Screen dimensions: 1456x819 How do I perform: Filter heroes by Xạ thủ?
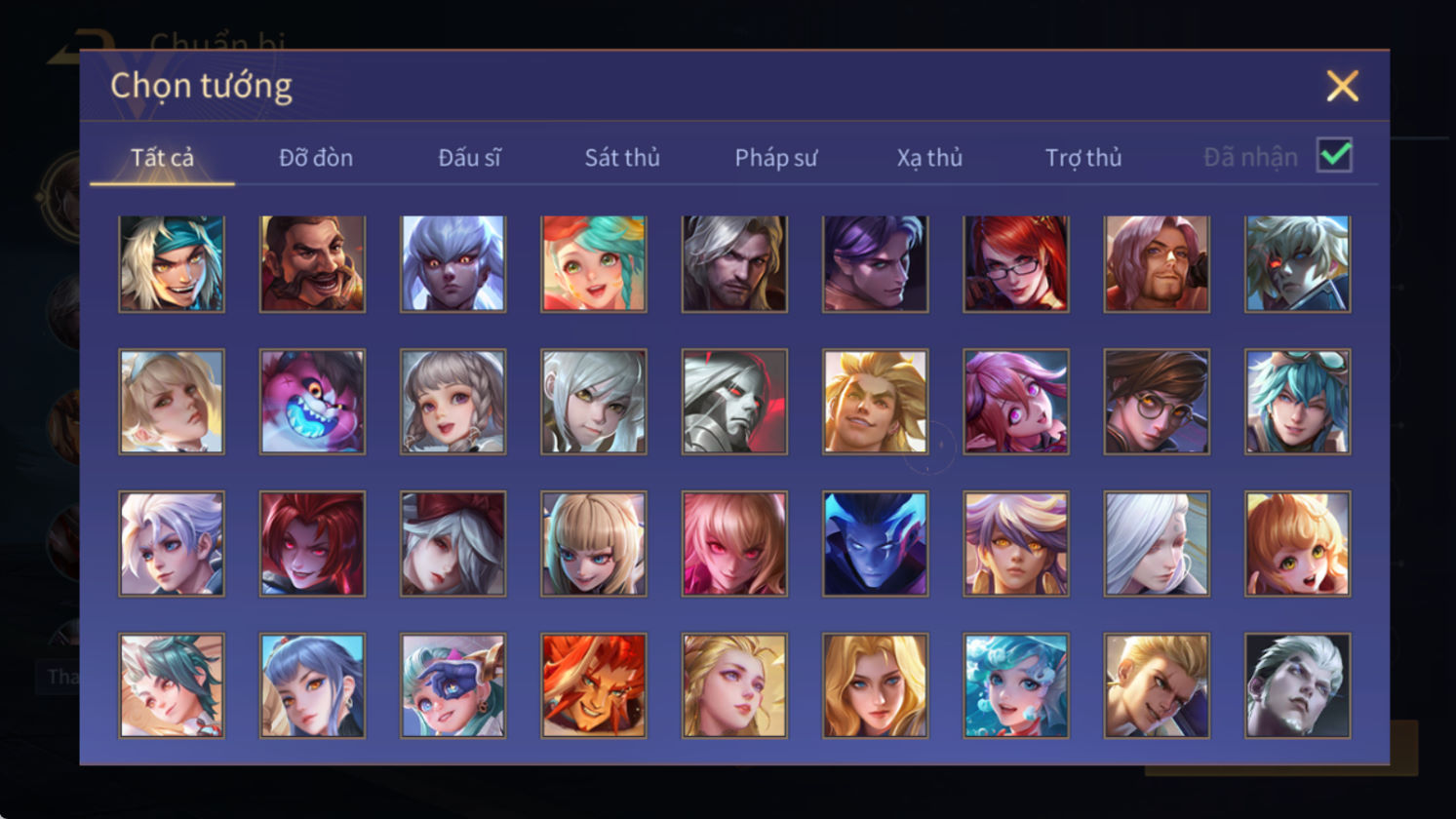pyautogui.click(x=929, y=157)
